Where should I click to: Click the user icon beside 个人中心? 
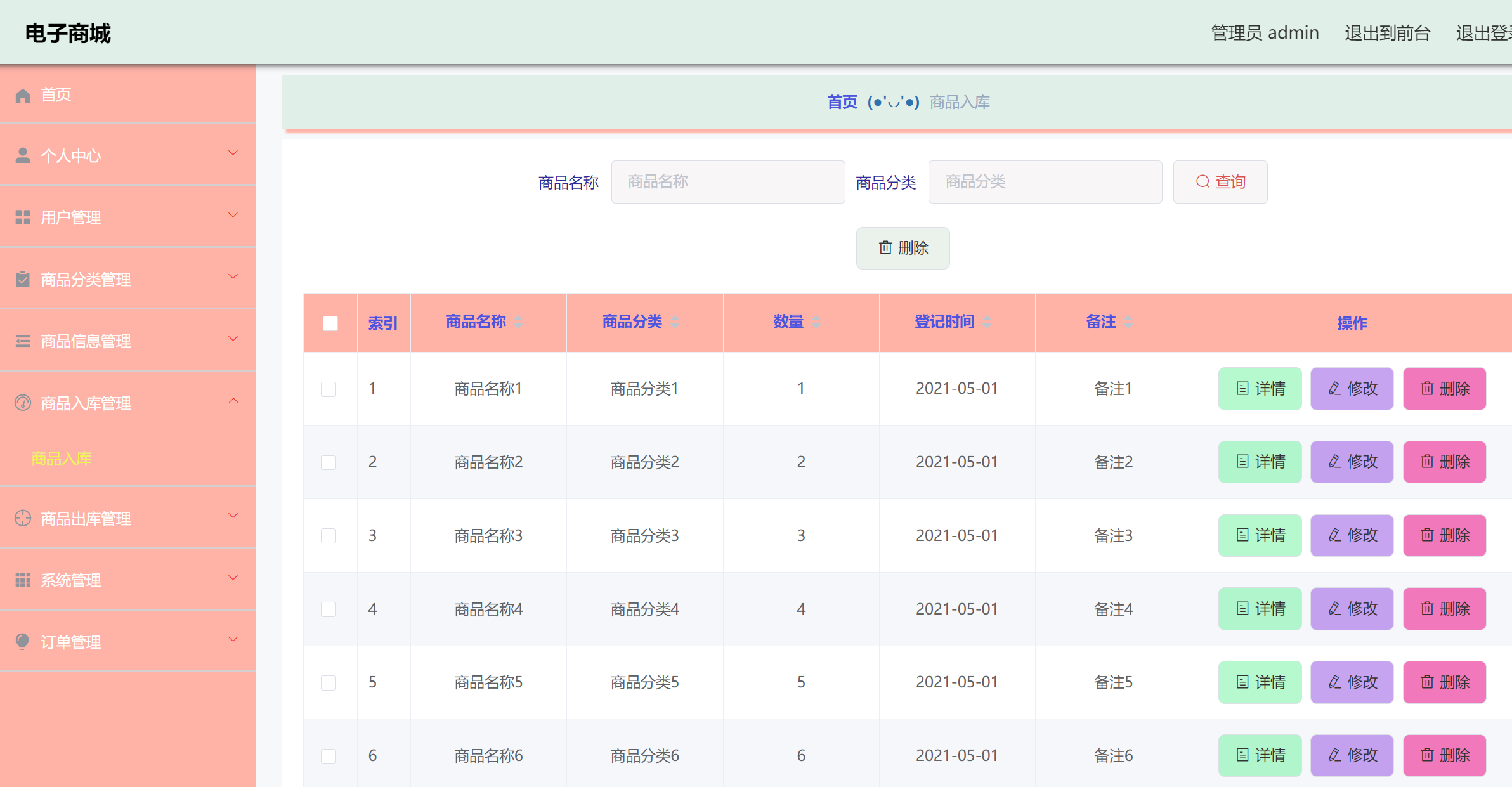(23, 155)
